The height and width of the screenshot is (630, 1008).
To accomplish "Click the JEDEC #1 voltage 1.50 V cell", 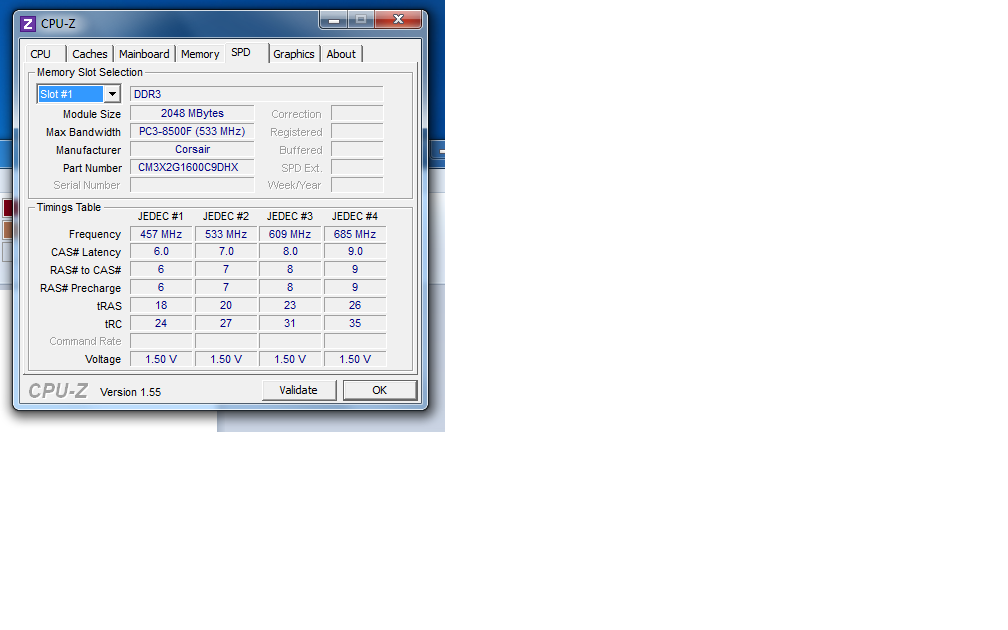I will pos(161,359).
